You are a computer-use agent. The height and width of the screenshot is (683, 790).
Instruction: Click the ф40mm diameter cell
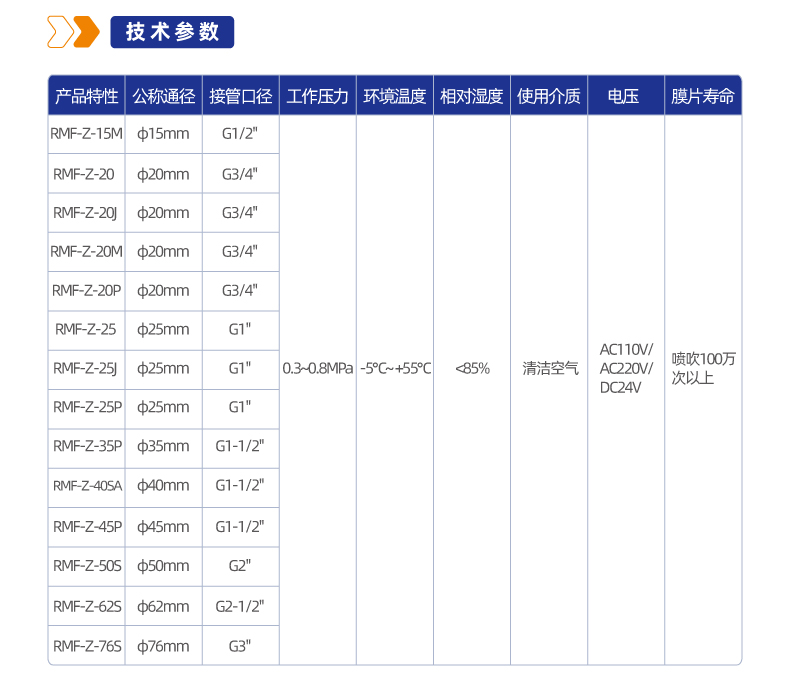[164, 487]
